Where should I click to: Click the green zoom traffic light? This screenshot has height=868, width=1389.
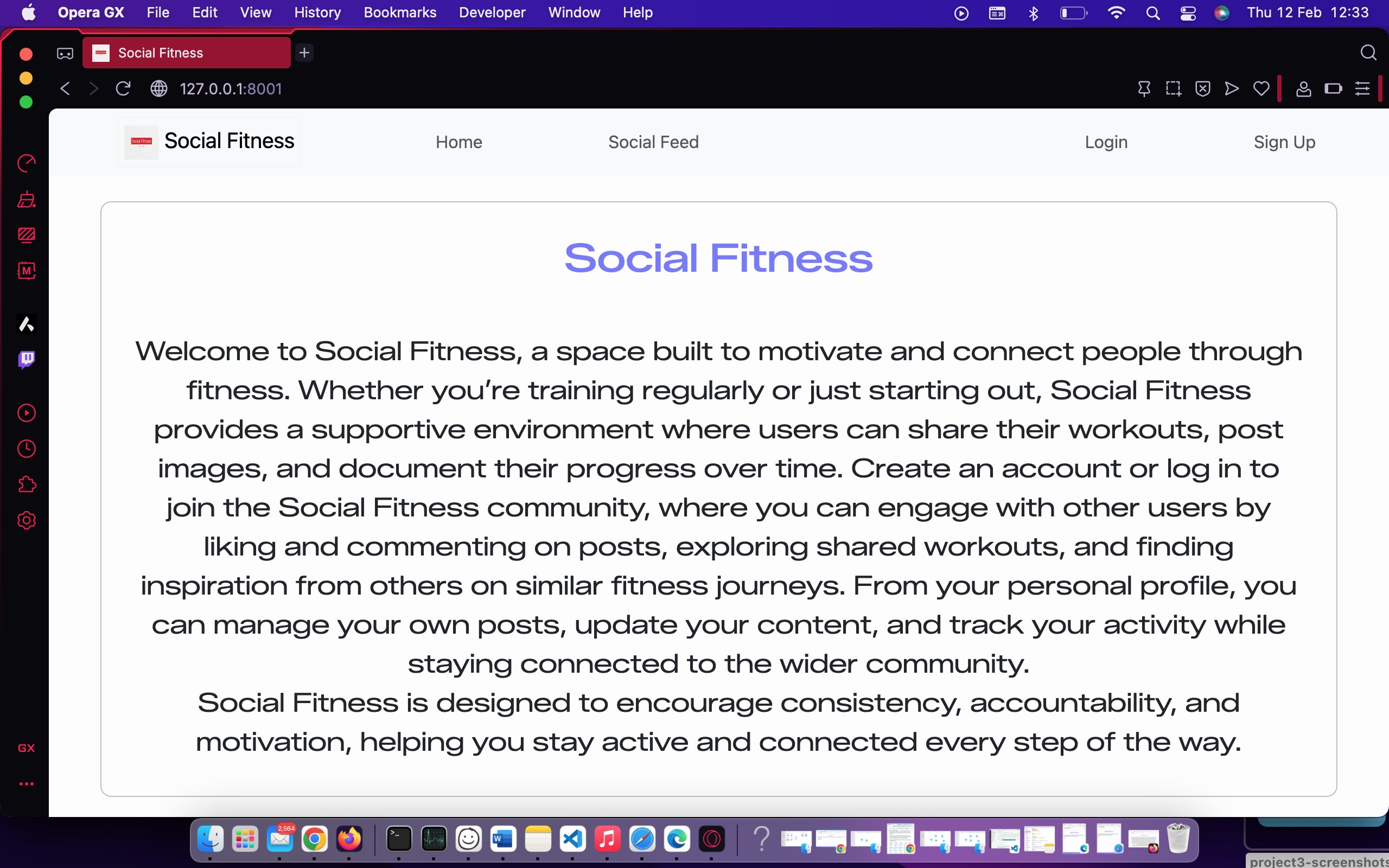point(26,102)
